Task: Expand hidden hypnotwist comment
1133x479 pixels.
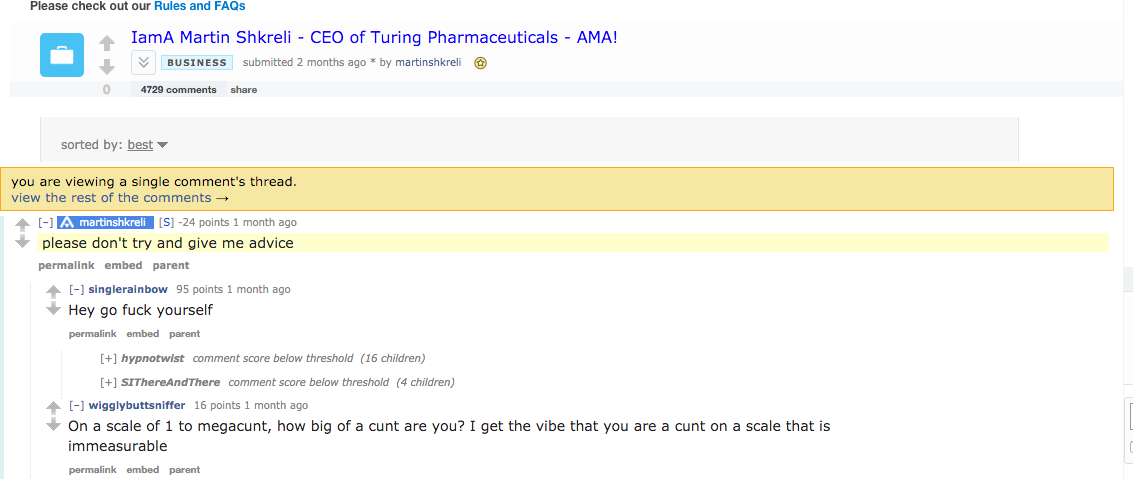Action: coord(108,358)
